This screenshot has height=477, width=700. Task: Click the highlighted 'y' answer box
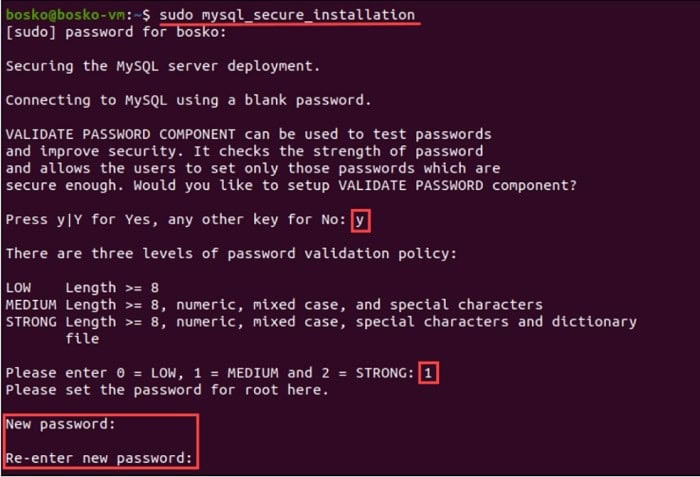(x=361, y=220)
